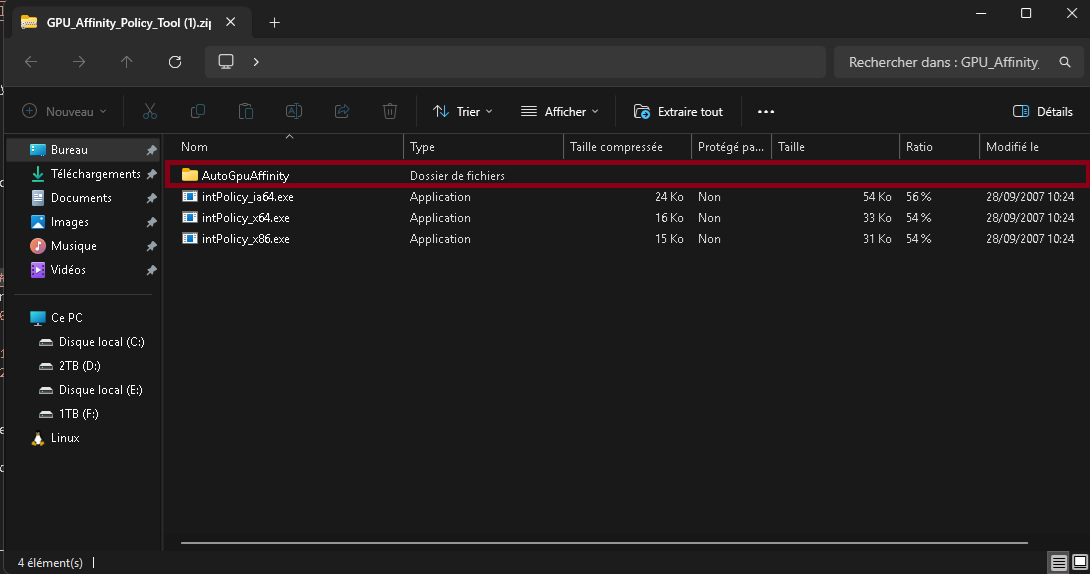
Task: Click the Refresh icon in navigation bar
Action: 175,62
